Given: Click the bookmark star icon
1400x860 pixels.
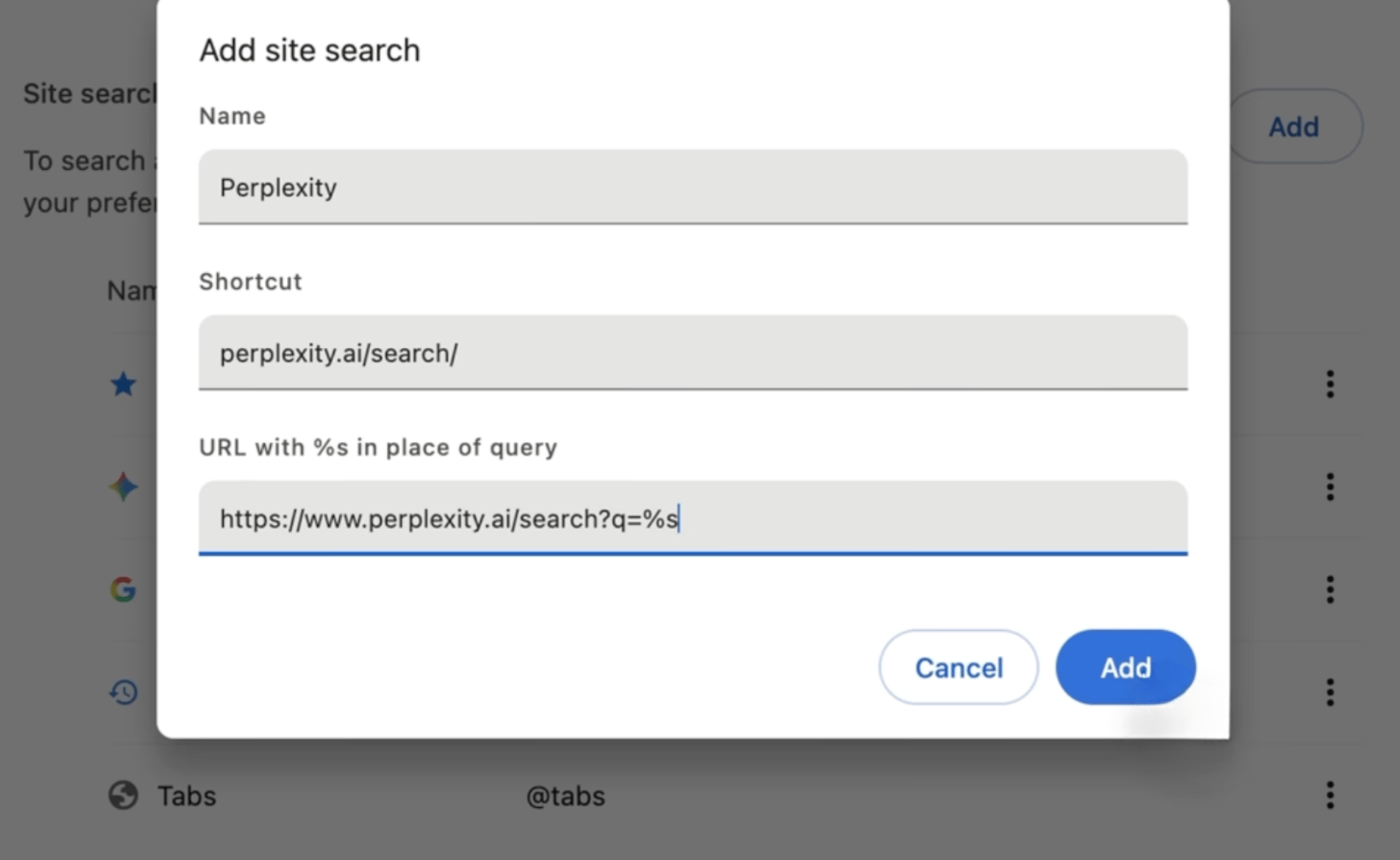Looking at the screenshot, I should click(123, 384).
